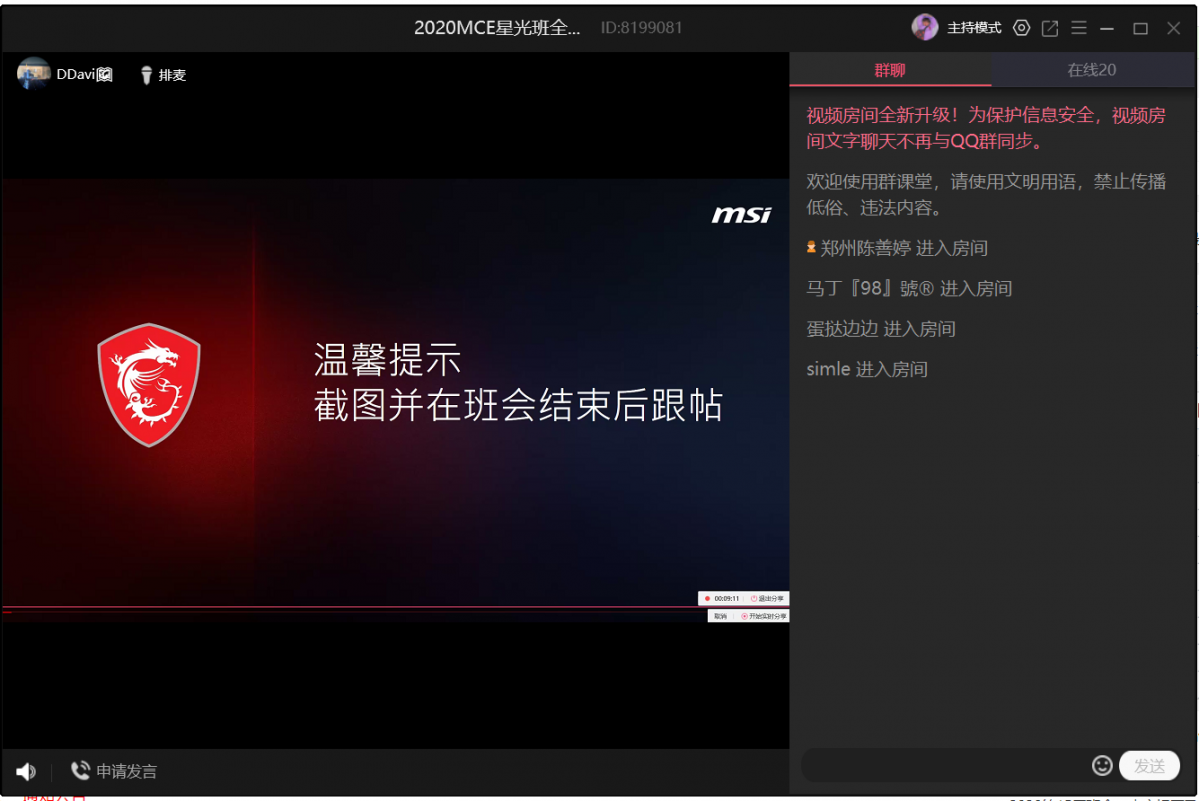Screen dimensions: 1199x801
Task: Click the red room upgrade notice text
Action: (x=986, y=128)
